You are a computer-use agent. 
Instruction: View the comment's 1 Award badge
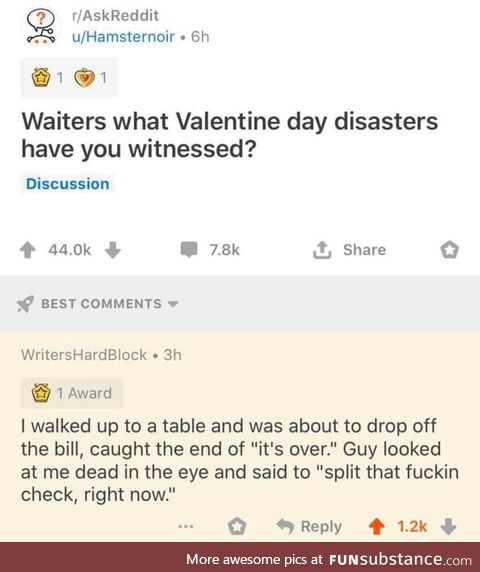coord(71,393)
